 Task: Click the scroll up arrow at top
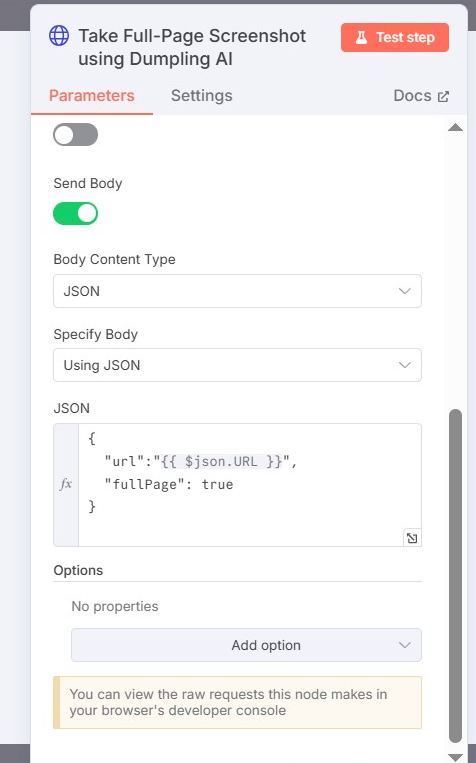(x=455, y=127)
